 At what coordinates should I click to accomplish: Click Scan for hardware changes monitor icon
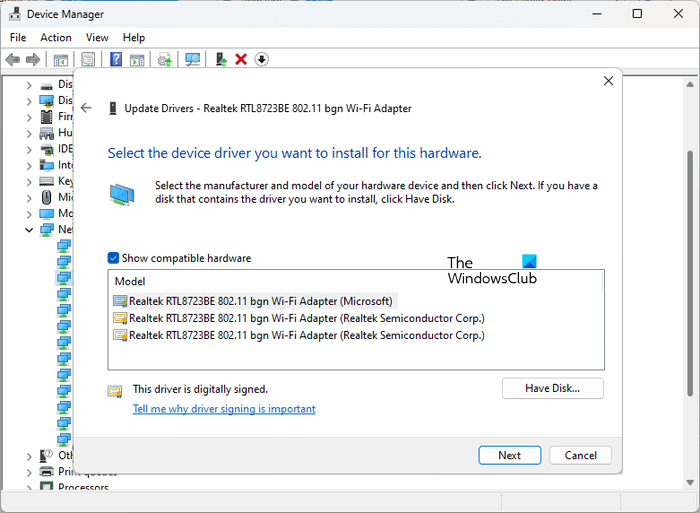(192, 60)
